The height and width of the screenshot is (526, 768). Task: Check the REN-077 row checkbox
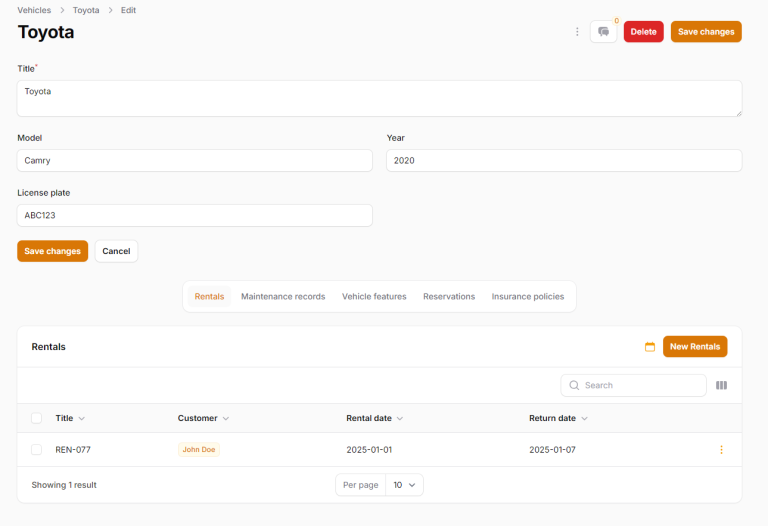click(37, 450)
